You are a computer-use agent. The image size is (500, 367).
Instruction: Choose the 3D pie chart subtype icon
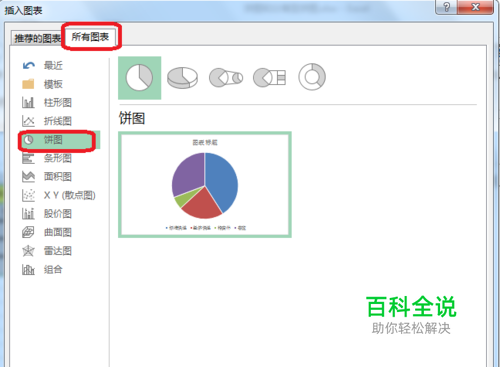click(182, 78)
